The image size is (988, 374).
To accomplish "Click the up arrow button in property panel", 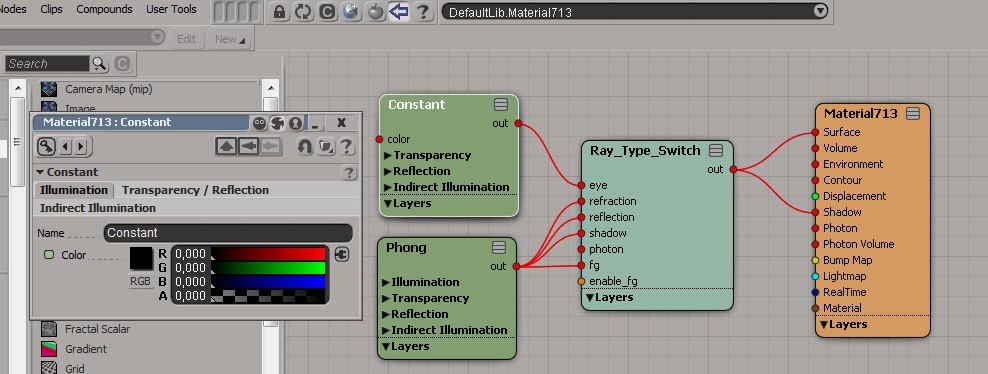I will (x=226, y=147).
